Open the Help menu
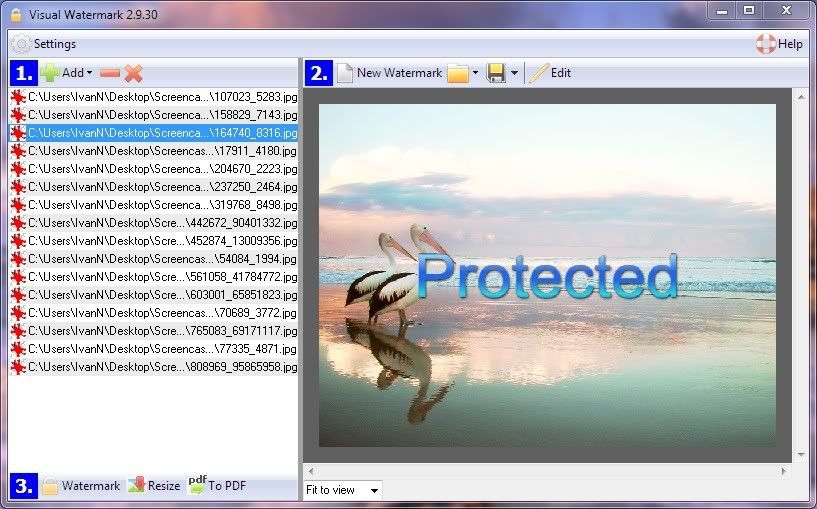 790,44
